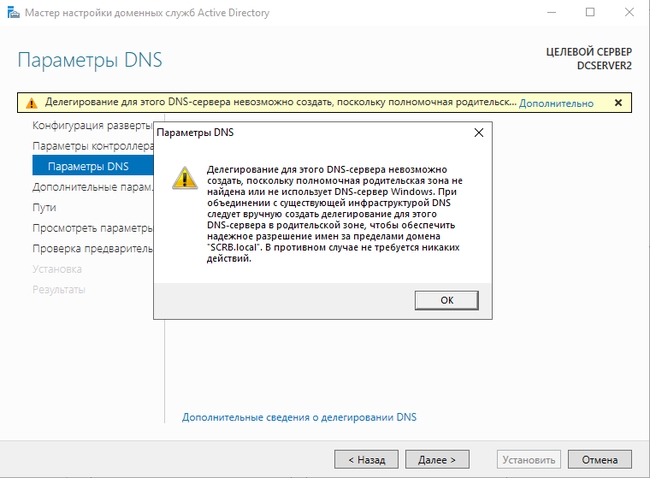Minimize the Active Directory wizard window

551,12
